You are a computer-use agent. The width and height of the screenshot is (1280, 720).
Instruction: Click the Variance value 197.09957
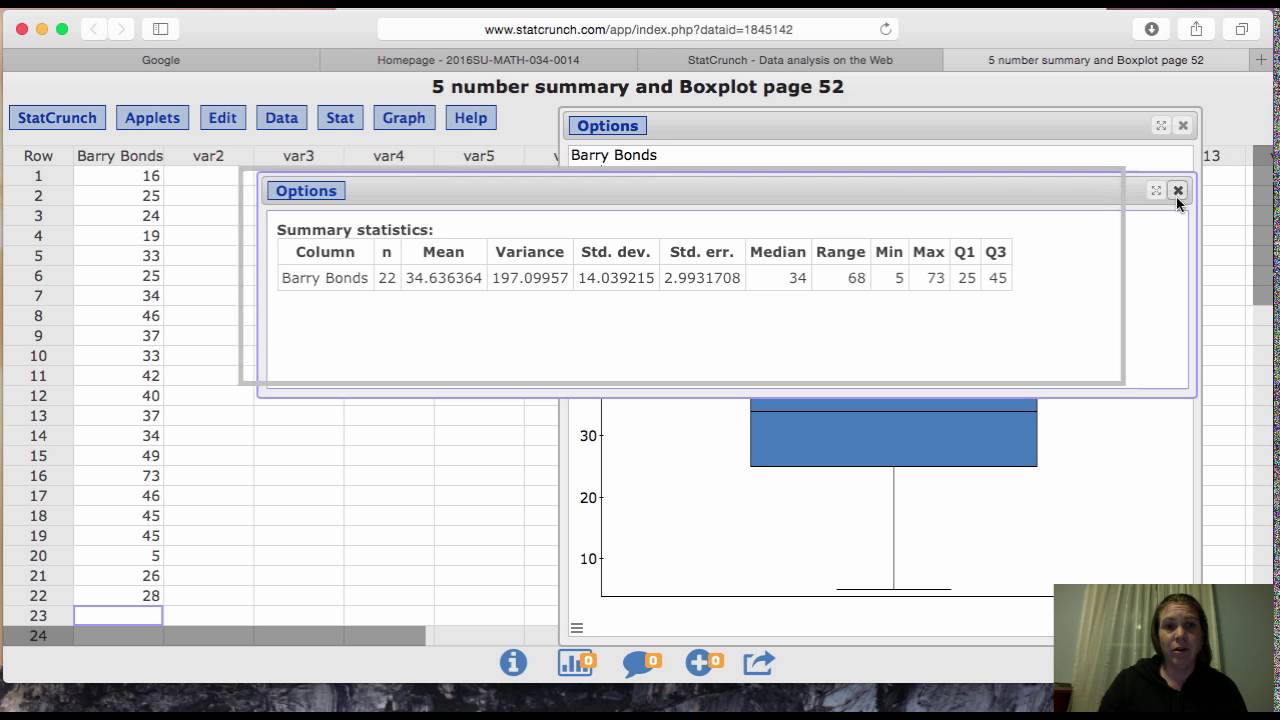[x=530, y=278]
